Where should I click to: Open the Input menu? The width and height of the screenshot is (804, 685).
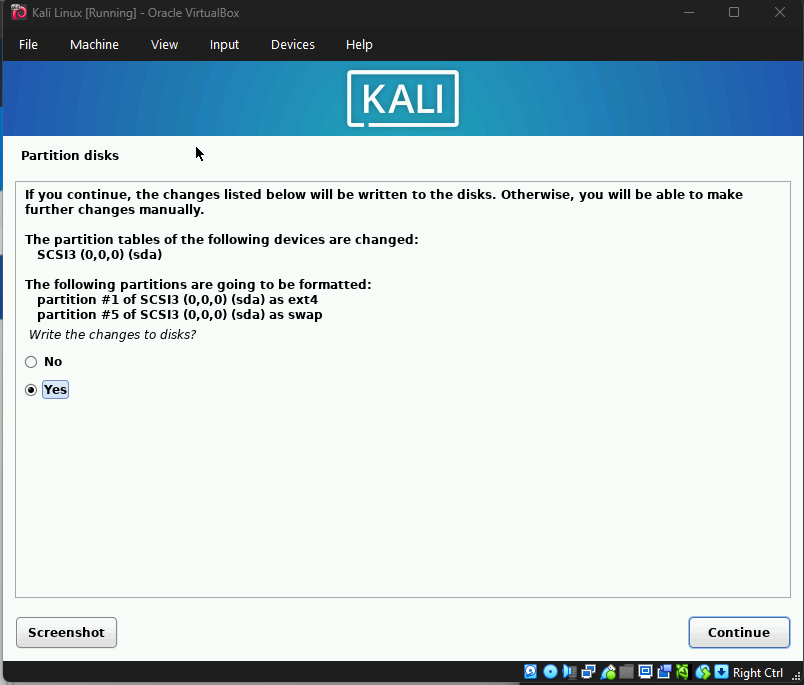pos(224,45)
